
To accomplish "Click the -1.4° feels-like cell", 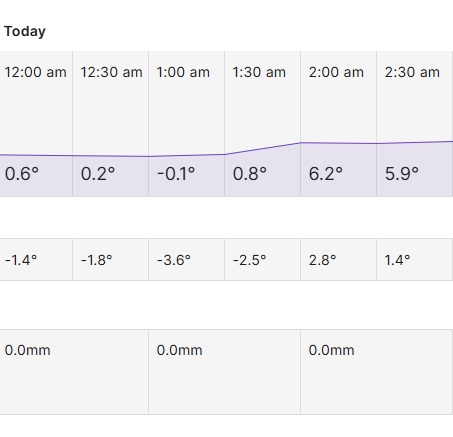I will point(36,260).
